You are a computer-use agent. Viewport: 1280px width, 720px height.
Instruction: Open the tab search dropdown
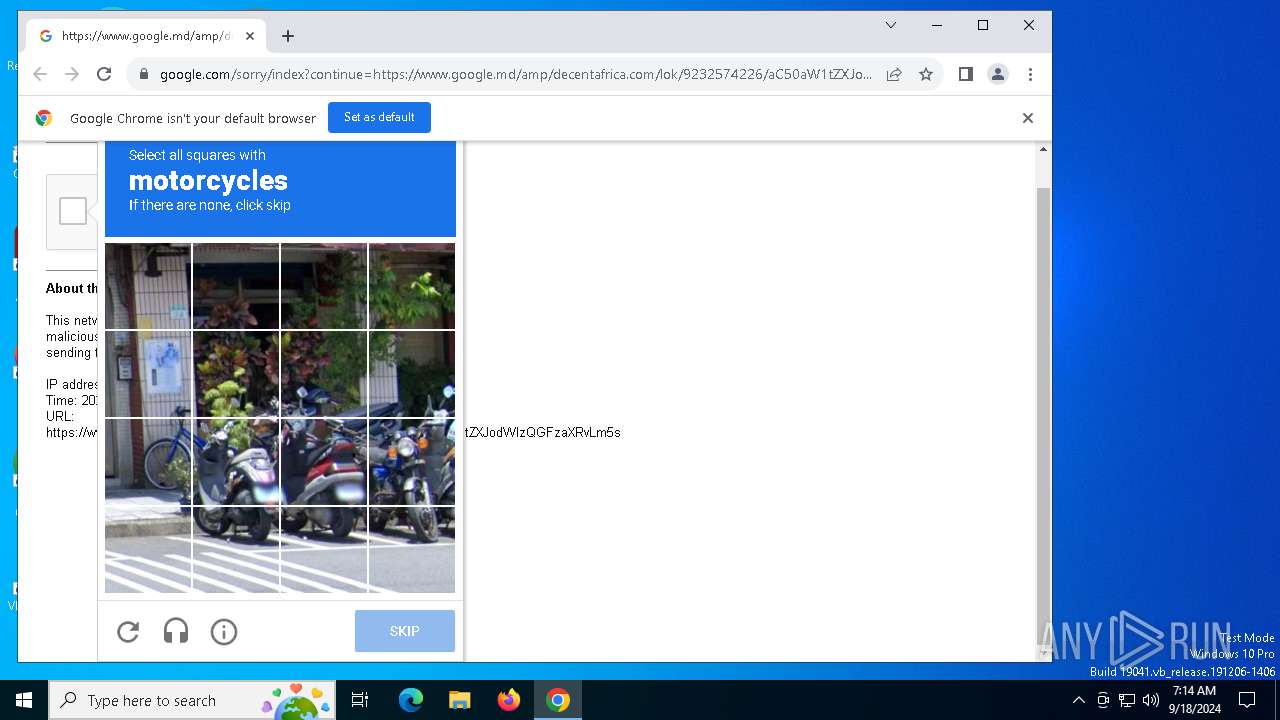coord(891,25)
